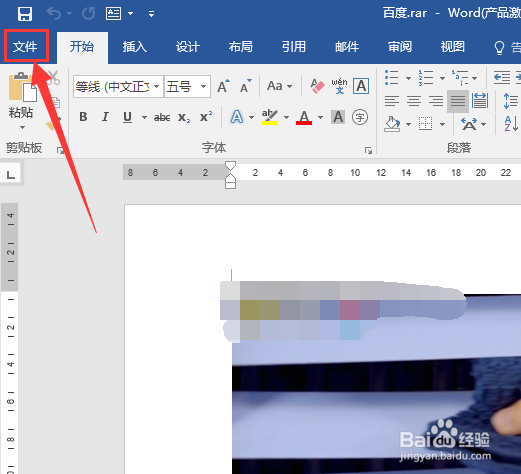Image resolution: width=521 pixels, height=474 pixels.
Task: Click the Bullets list icon
Action: click(392, 78)
